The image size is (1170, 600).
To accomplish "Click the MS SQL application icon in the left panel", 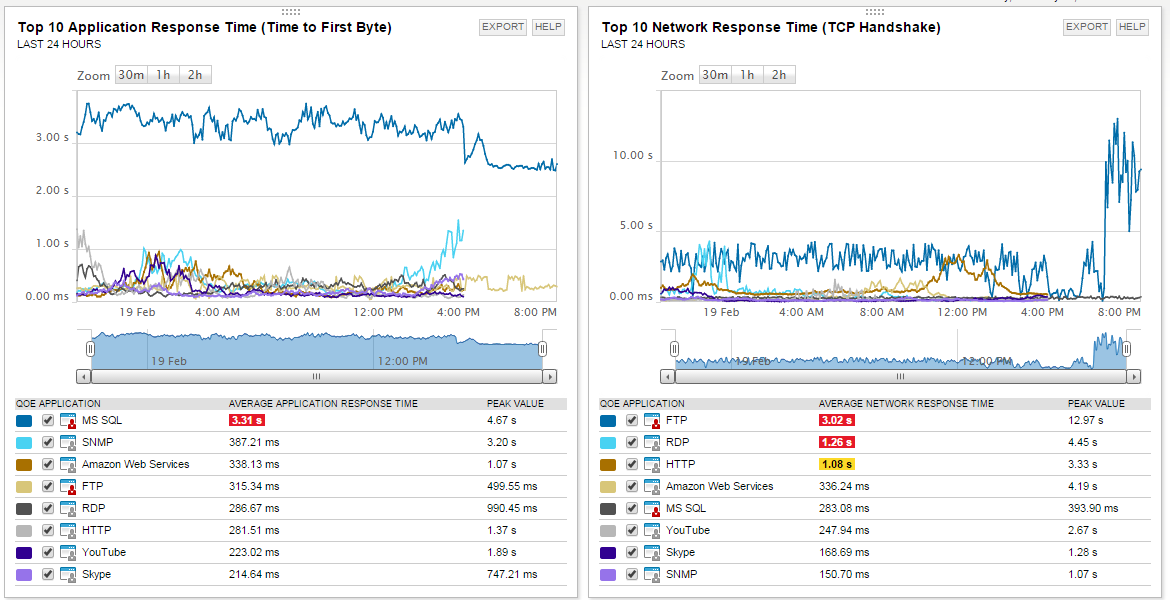I will (68, 421).
